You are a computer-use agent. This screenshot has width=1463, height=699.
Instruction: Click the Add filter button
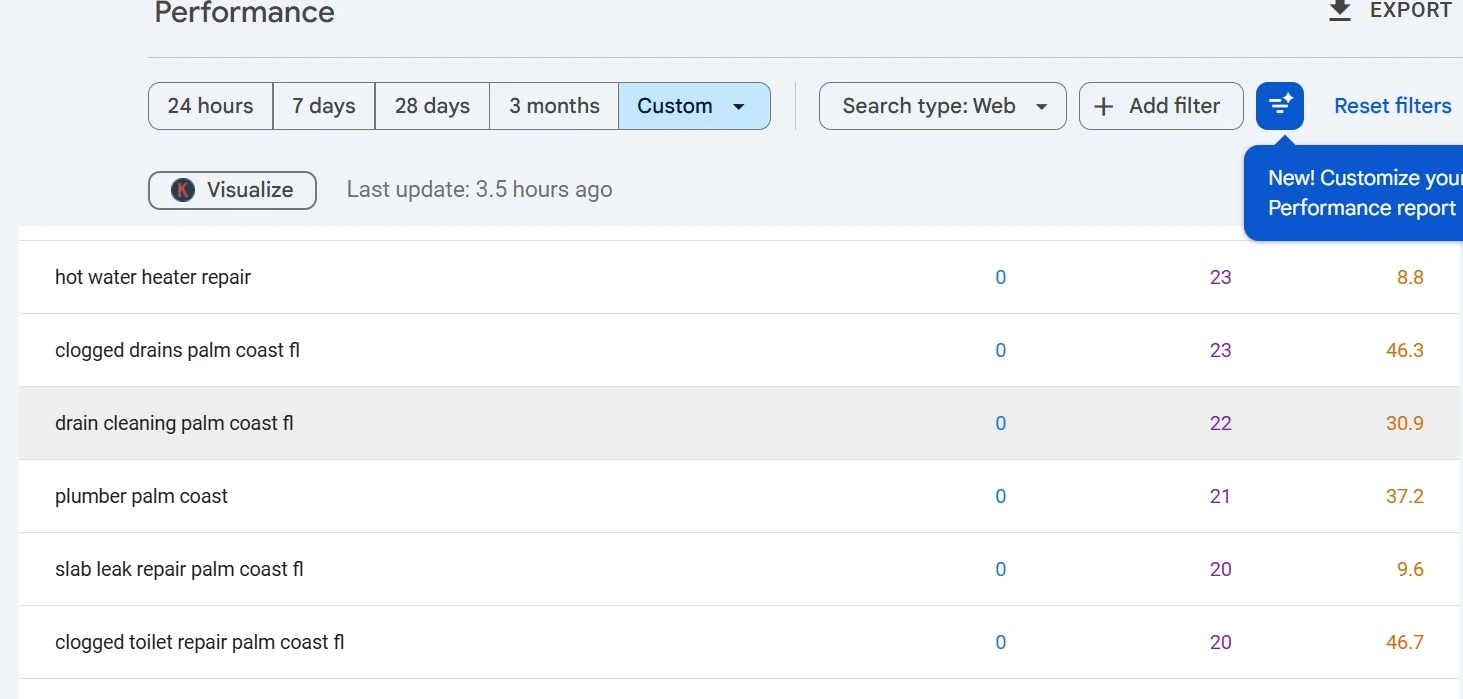(1161, 106)
